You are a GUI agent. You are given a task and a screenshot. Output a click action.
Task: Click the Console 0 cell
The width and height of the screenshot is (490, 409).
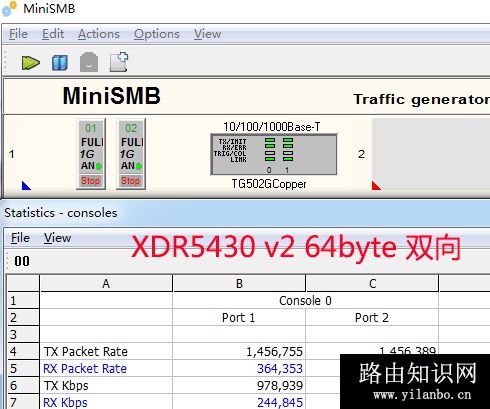[305, 301]
